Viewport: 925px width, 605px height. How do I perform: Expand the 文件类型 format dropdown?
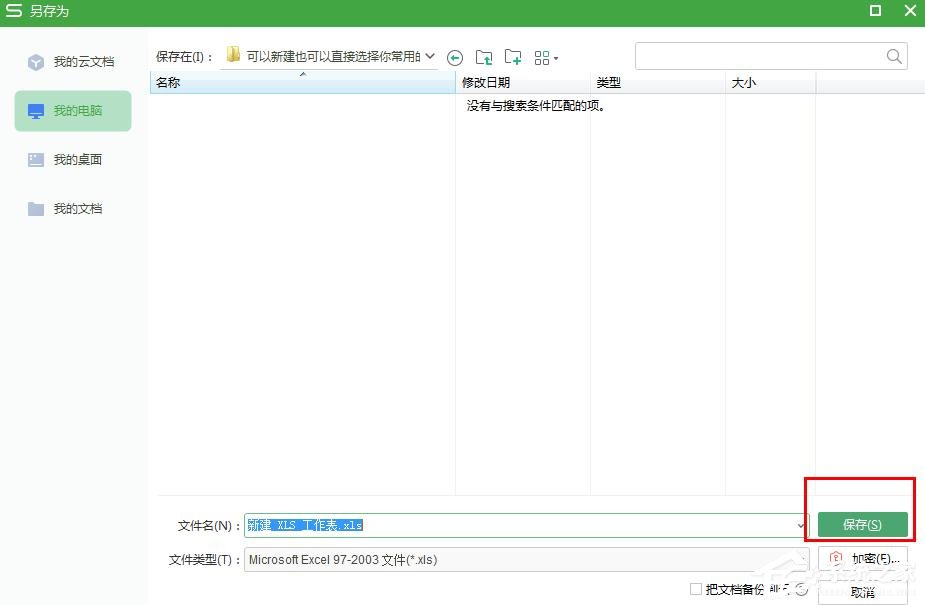800,560
